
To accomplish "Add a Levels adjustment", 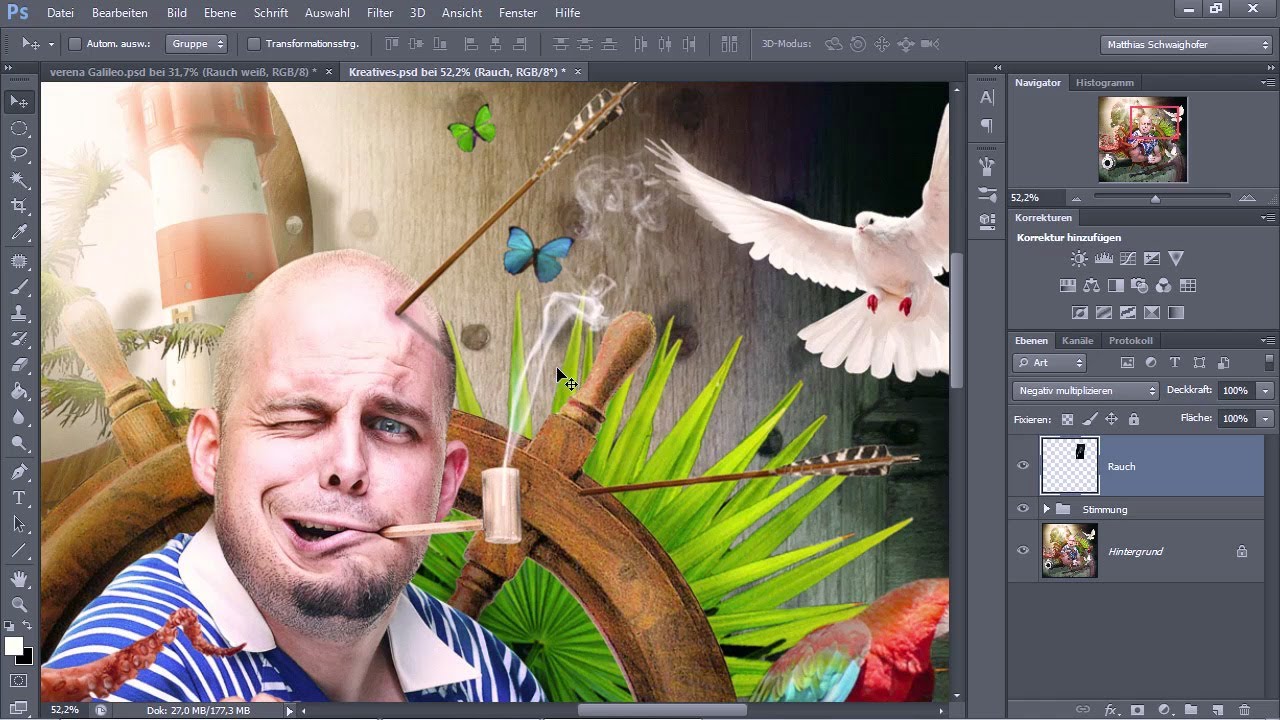I will tap(1103, 258).
